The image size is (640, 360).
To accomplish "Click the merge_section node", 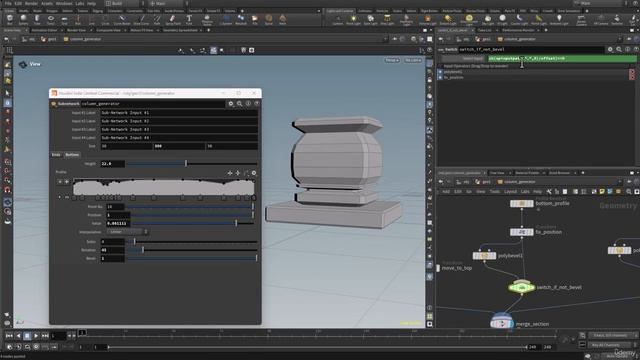I will (502, 322).
